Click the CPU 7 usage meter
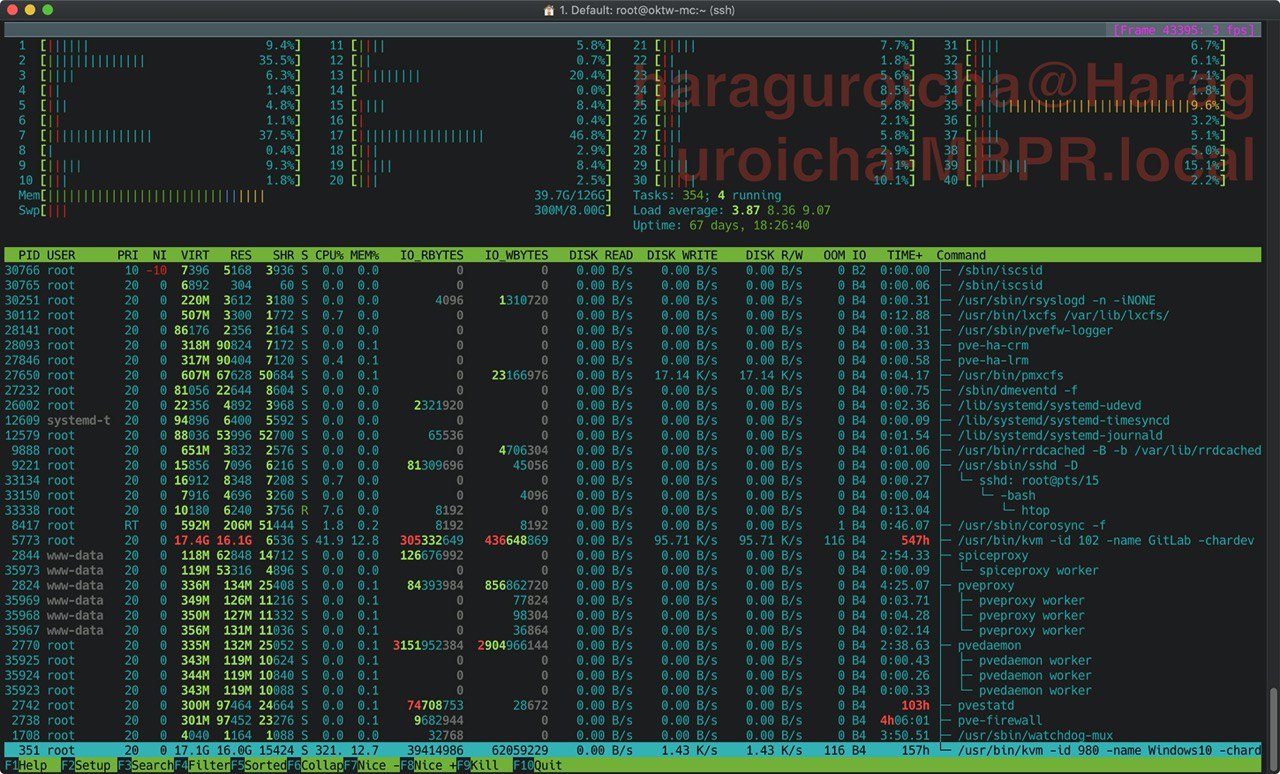Screen dimensions: 1280x774 coord(160,135)
